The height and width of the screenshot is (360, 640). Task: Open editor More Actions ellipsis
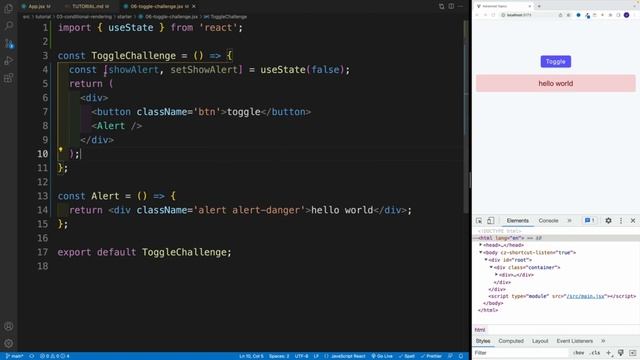[x=460, y=6]
